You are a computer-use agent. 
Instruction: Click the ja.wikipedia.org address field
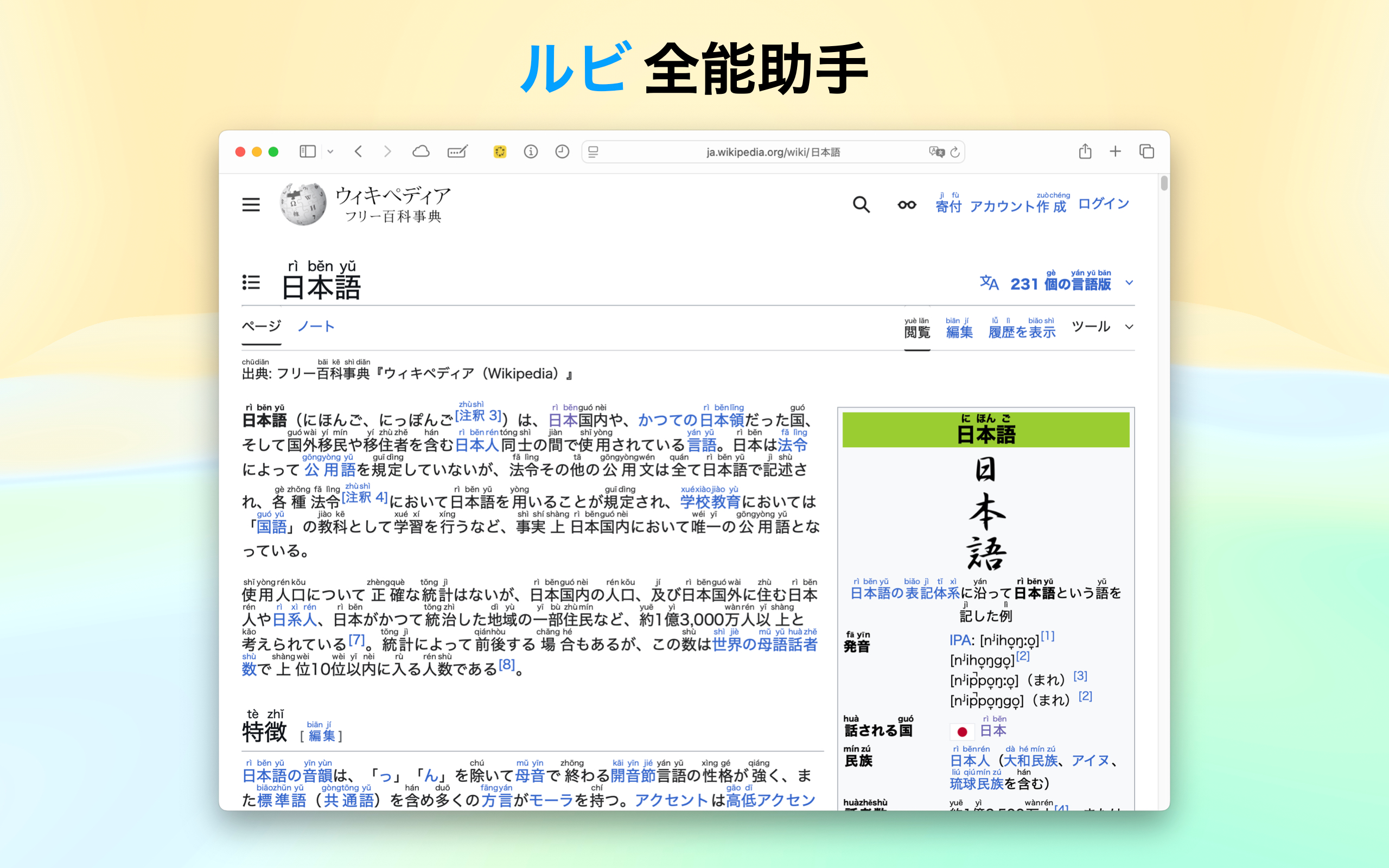(x=773, y=152)
